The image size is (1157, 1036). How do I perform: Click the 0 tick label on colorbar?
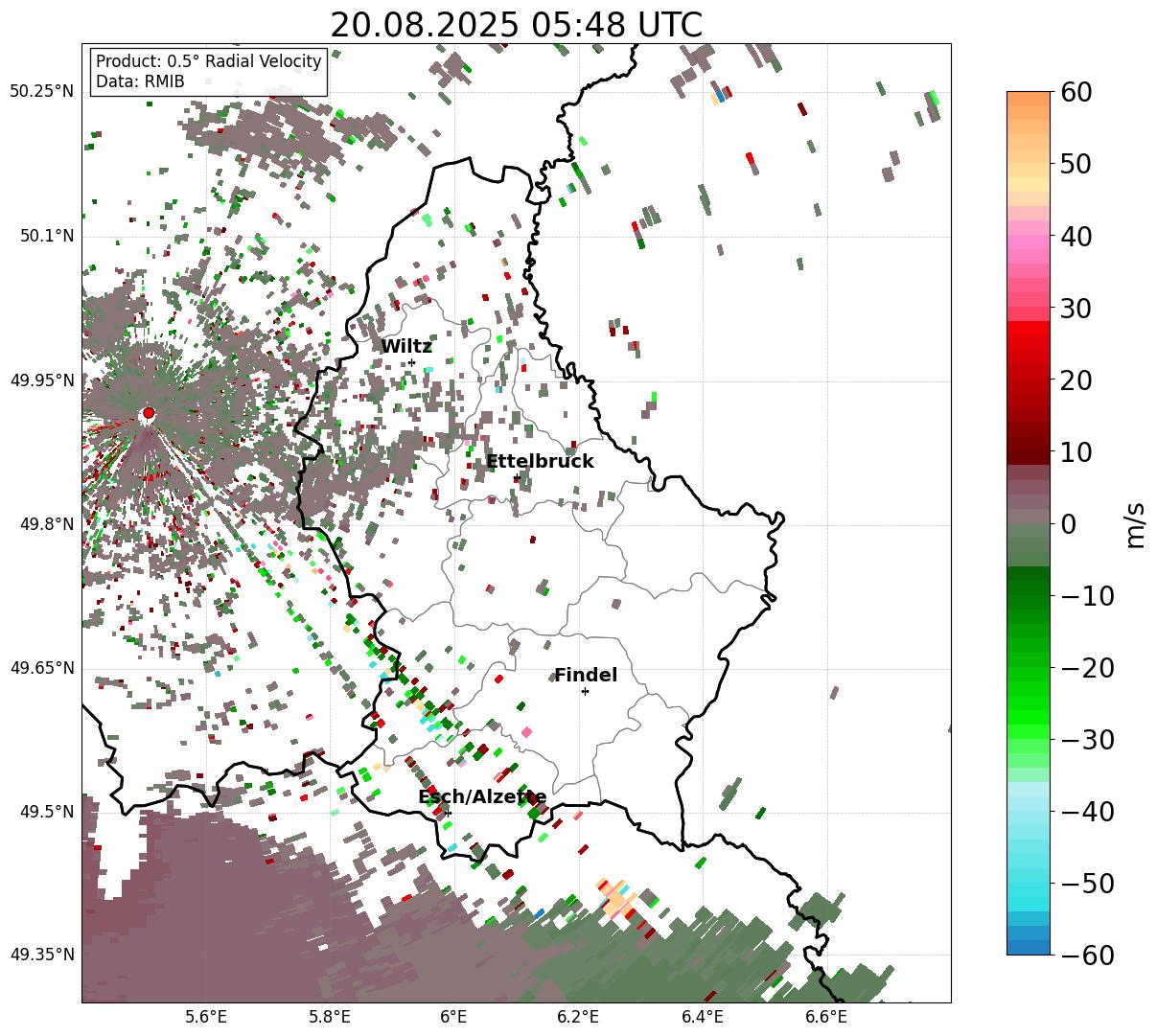pyautogui.click(x=1068, y=524)
